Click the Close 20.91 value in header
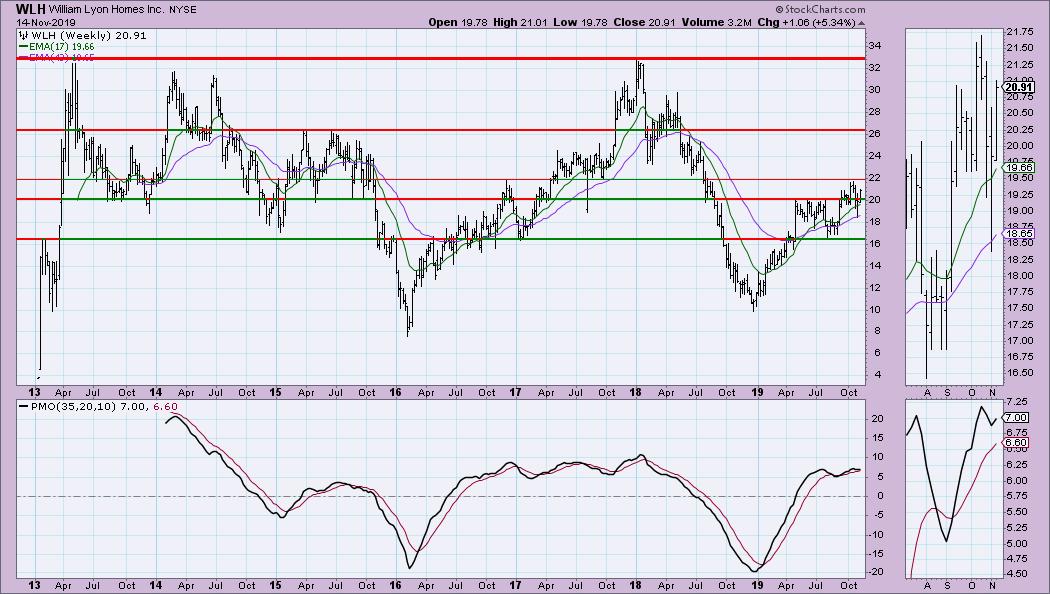The image size is (1050, 594). coord(643,22)
